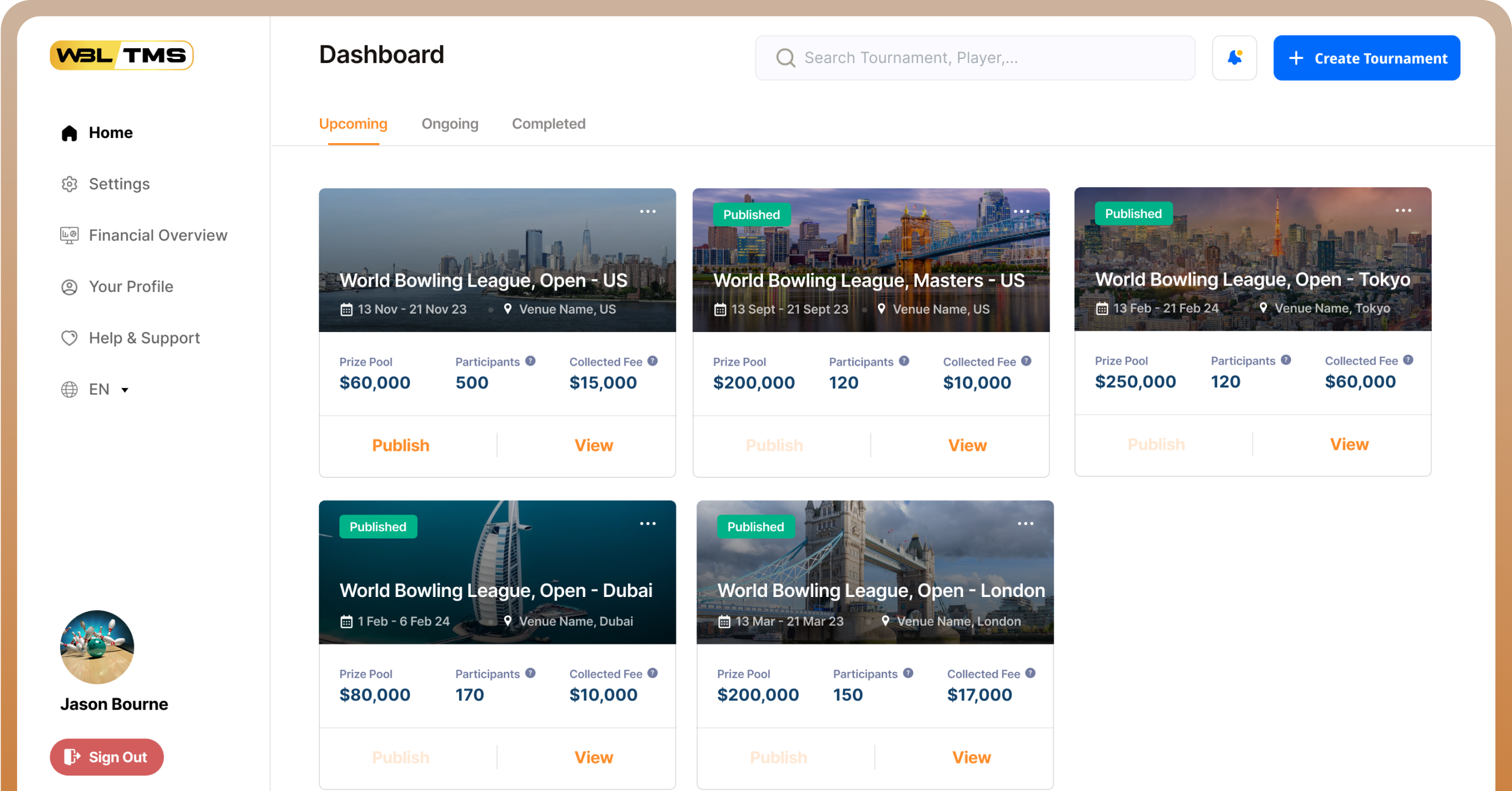Open three-dot menu on Open - US card
The height and width of the screenshot is (791, 1512).
click(647, 211)
